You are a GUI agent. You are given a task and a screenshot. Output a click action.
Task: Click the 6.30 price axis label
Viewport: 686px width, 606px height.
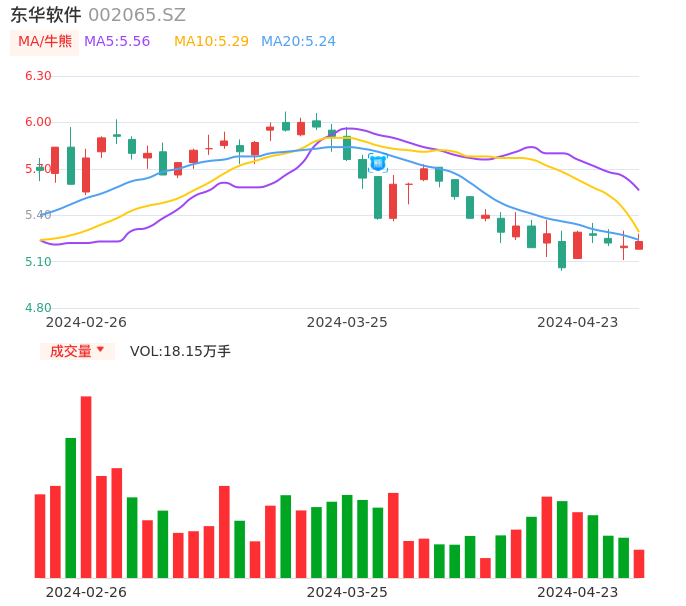tap(38, 76)
